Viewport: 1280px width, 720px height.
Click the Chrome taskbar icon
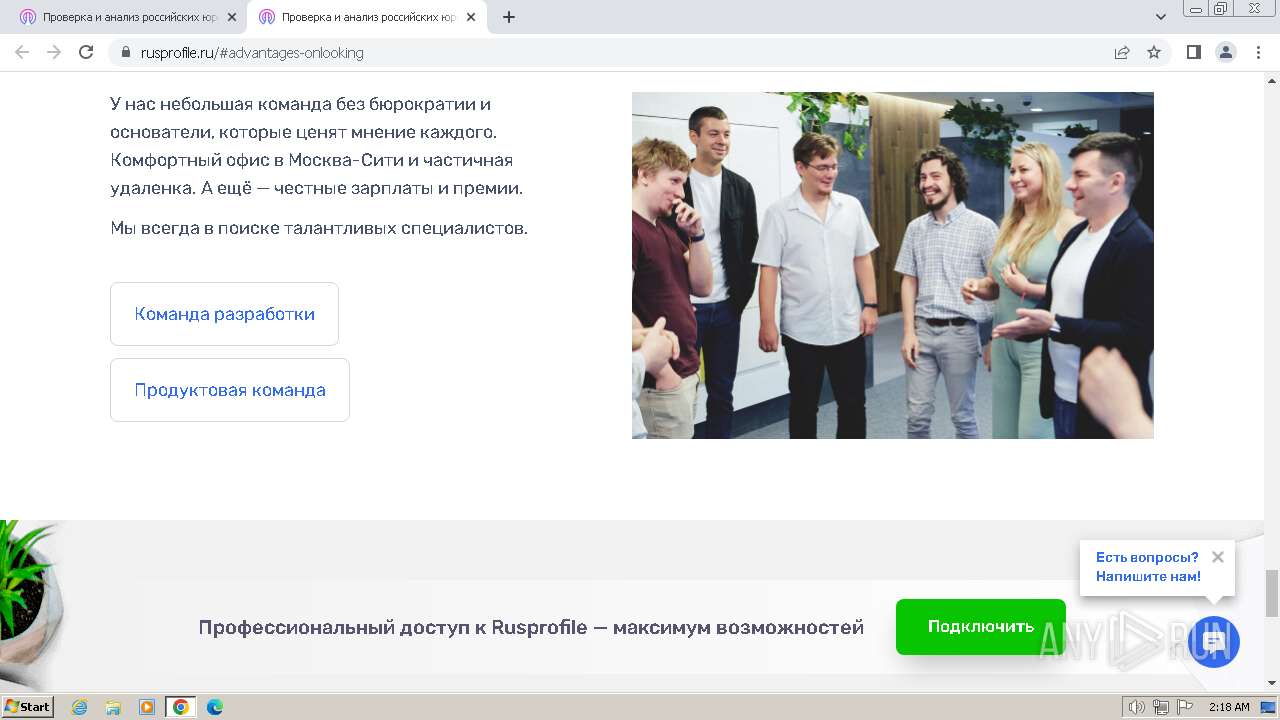coord(181,707)
